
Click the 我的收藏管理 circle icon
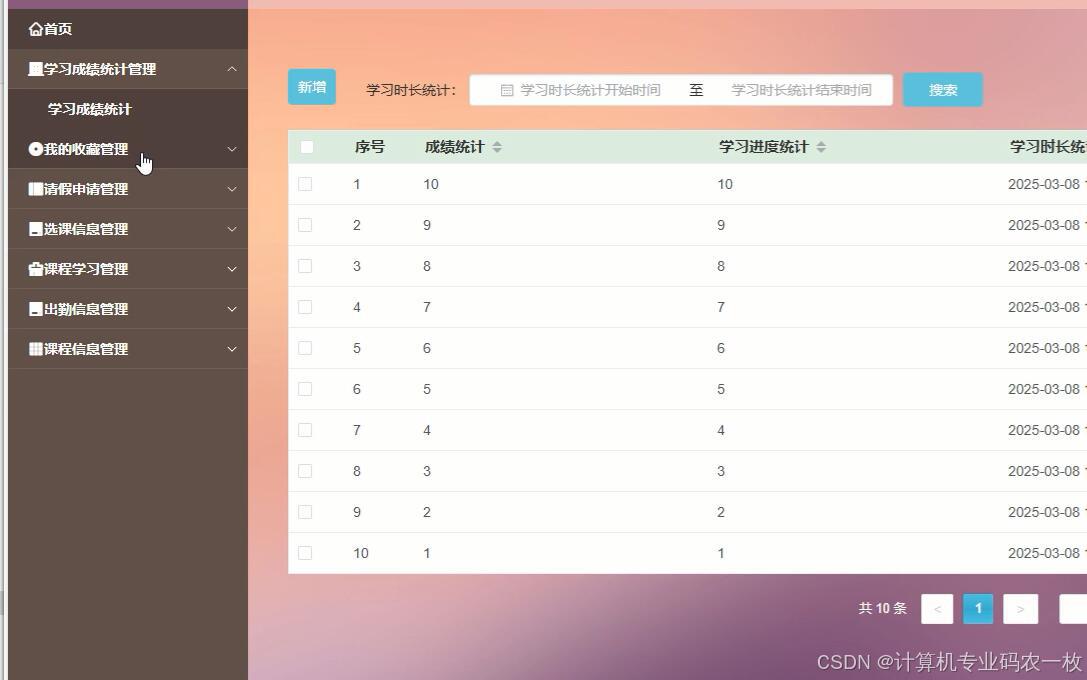click(x=35, y=149)
